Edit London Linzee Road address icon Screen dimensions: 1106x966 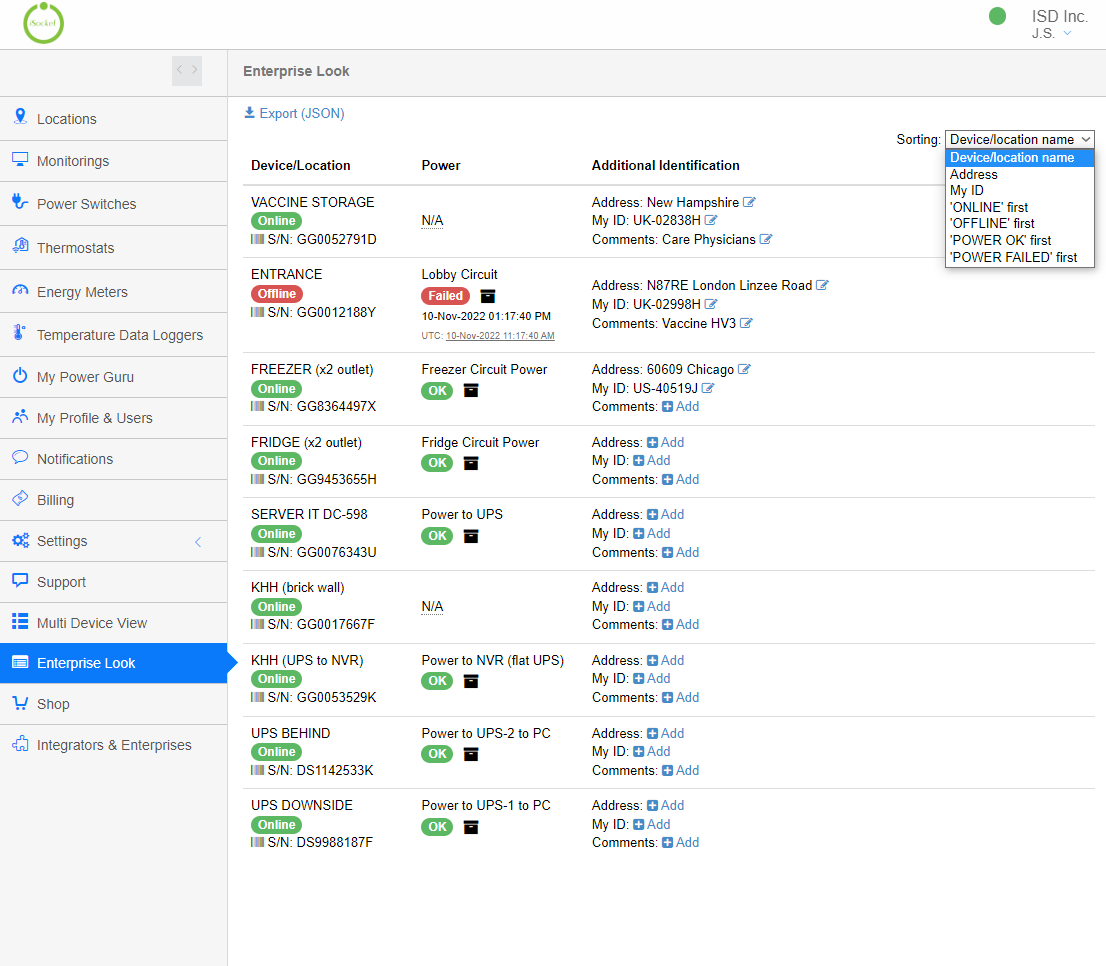822,286
